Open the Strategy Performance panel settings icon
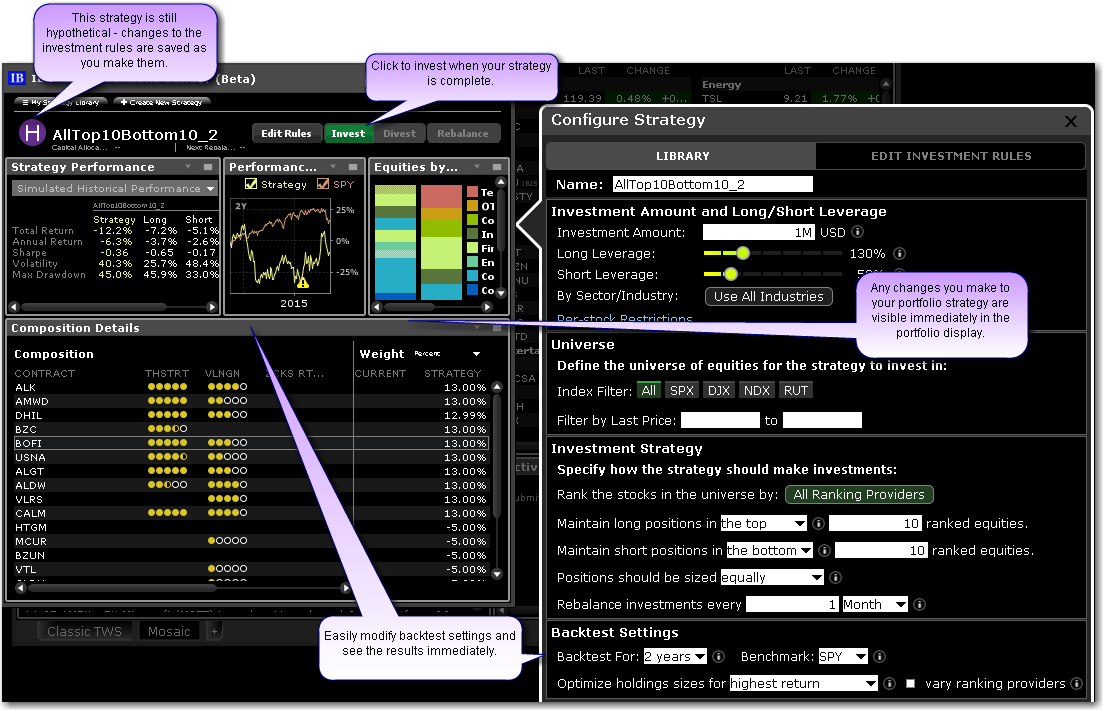1103x710 pixels. tap(206, 166)
